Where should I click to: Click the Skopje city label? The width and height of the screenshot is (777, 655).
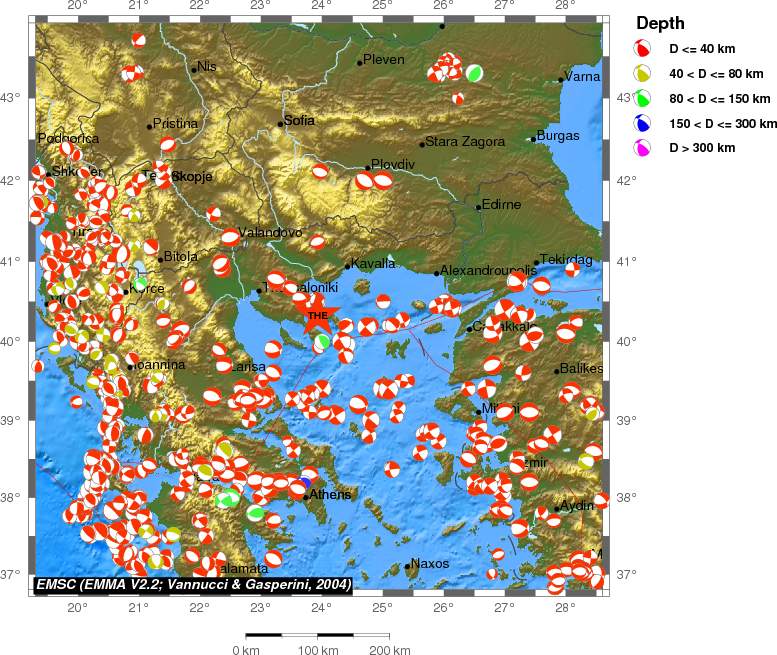point(192,176)
